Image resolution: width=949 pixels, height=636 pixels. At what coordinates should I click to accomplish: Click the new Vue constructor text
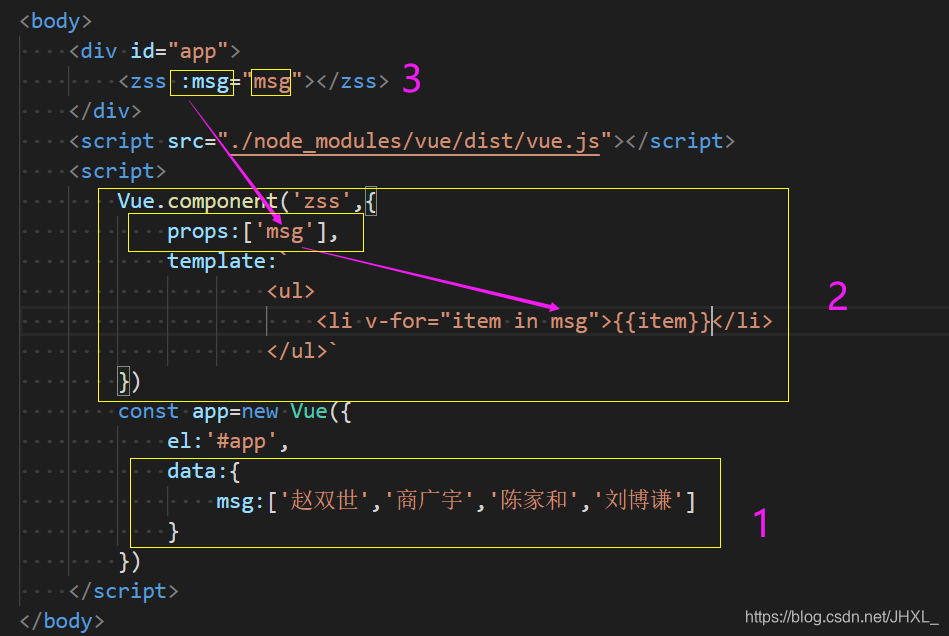coord(284,411)
